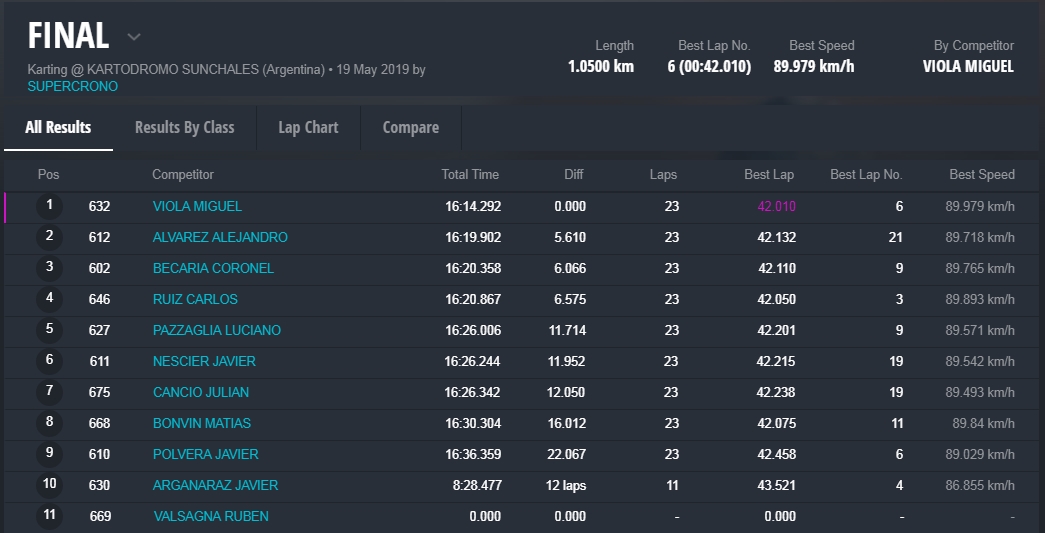The width and height of the screenshot is (1045, 533).
Task: Open PAZZAGLIA LUCIANO's lap details
Action: (x=216, y=331)
